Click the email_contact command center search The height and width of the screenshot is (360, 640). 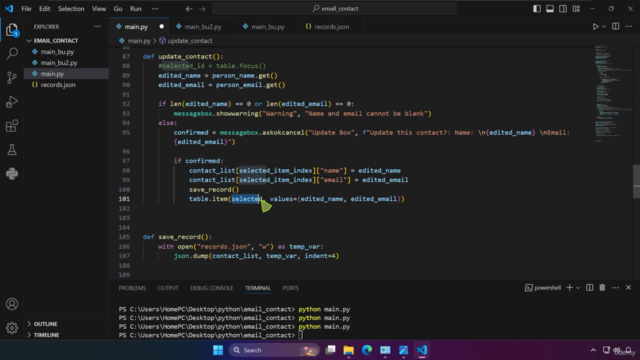click(334, 9)
